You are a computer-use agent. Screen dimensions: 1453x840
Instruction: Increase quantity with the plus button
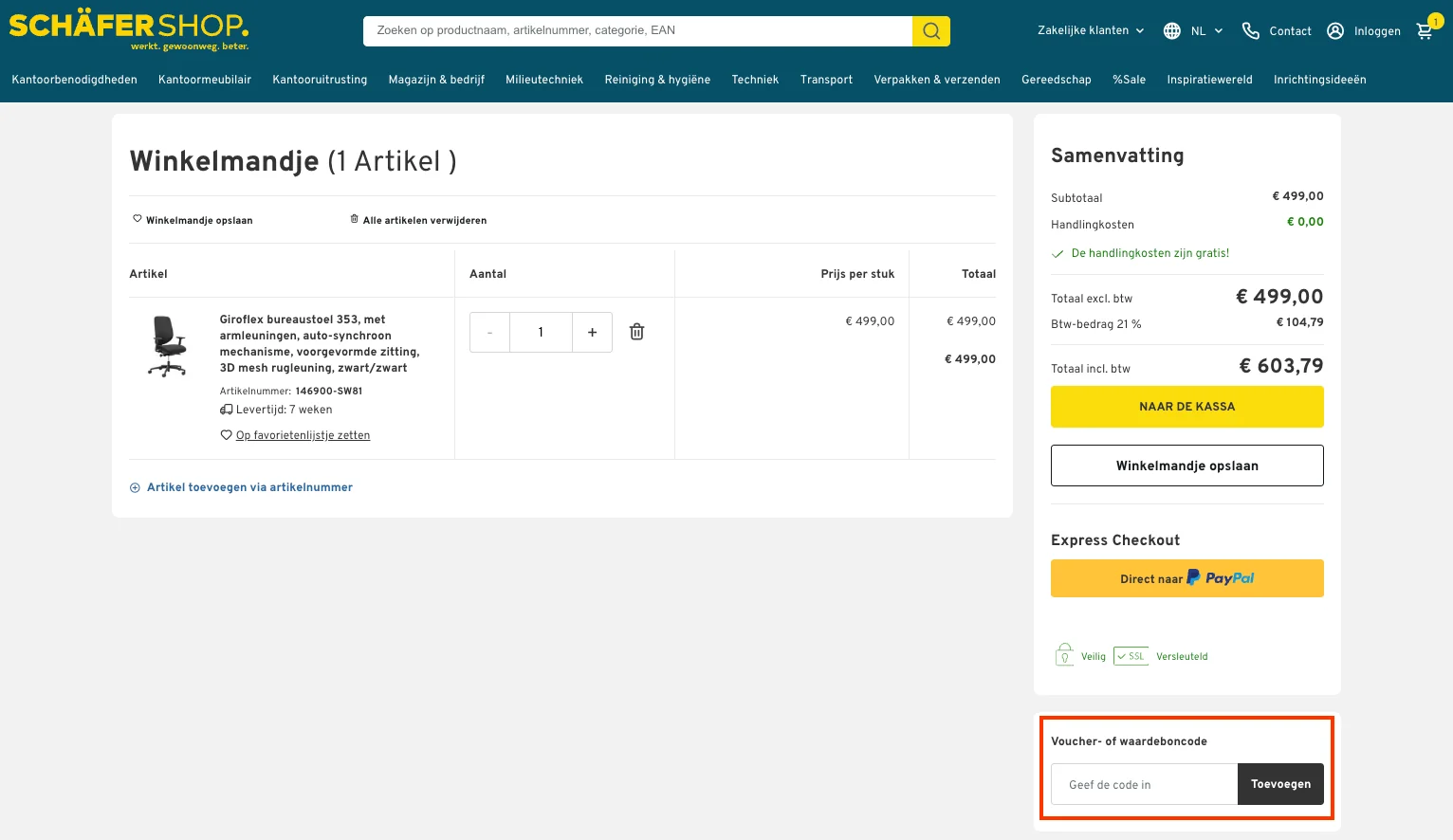coord(592,333)
